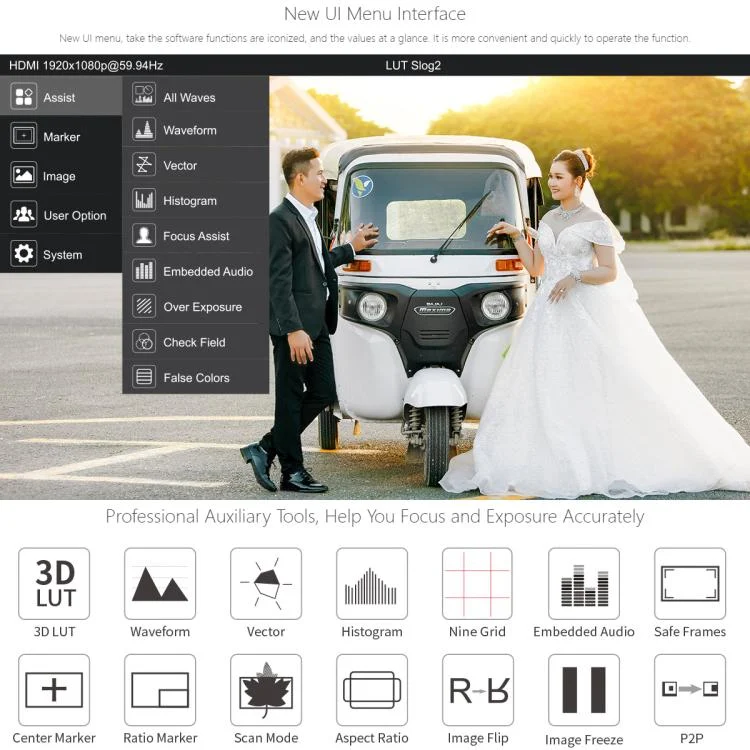Open the Marker menu category
Viewport: 750px width, 750px height.
(x=60, y=137)
